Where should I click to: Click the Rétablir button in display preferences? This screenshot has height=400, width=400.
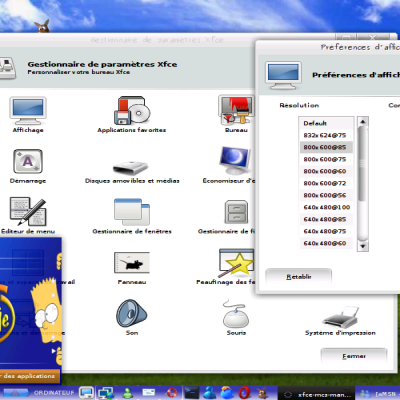tap(299, 277)
